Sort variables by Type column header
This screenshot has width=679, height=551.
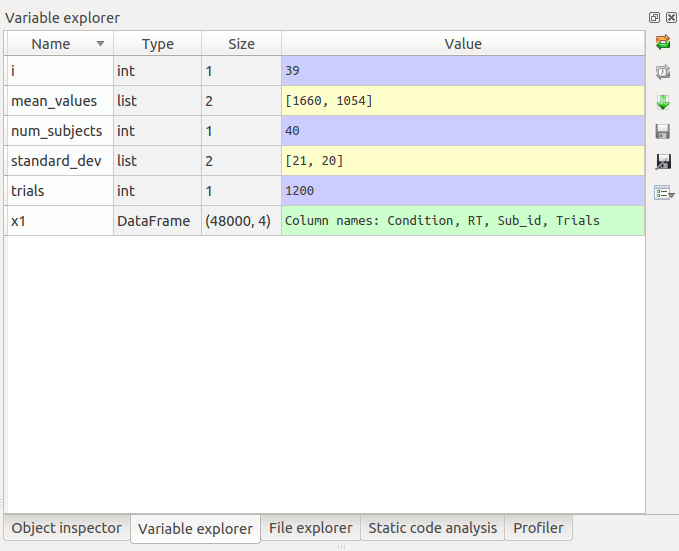point(158,43)
